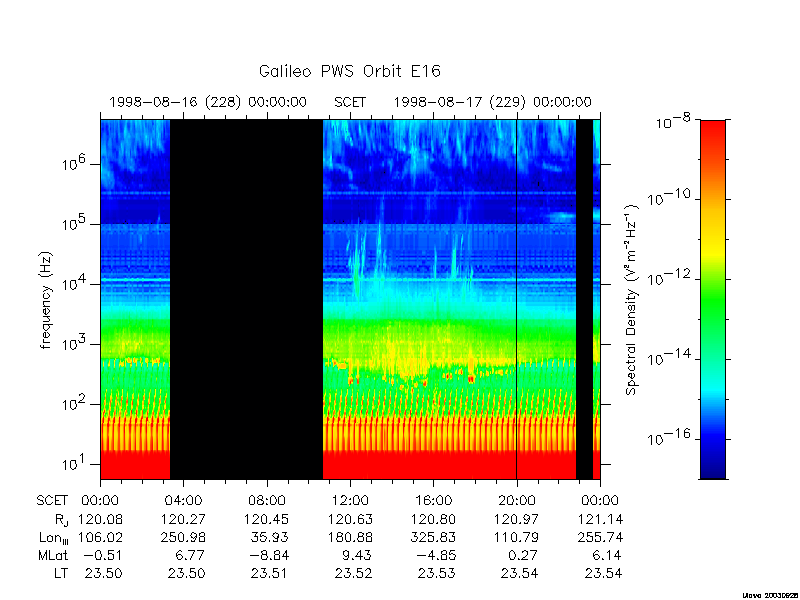Click the MLat value 9.43
This screenshot has width=800, height=600.
(357, 555)
